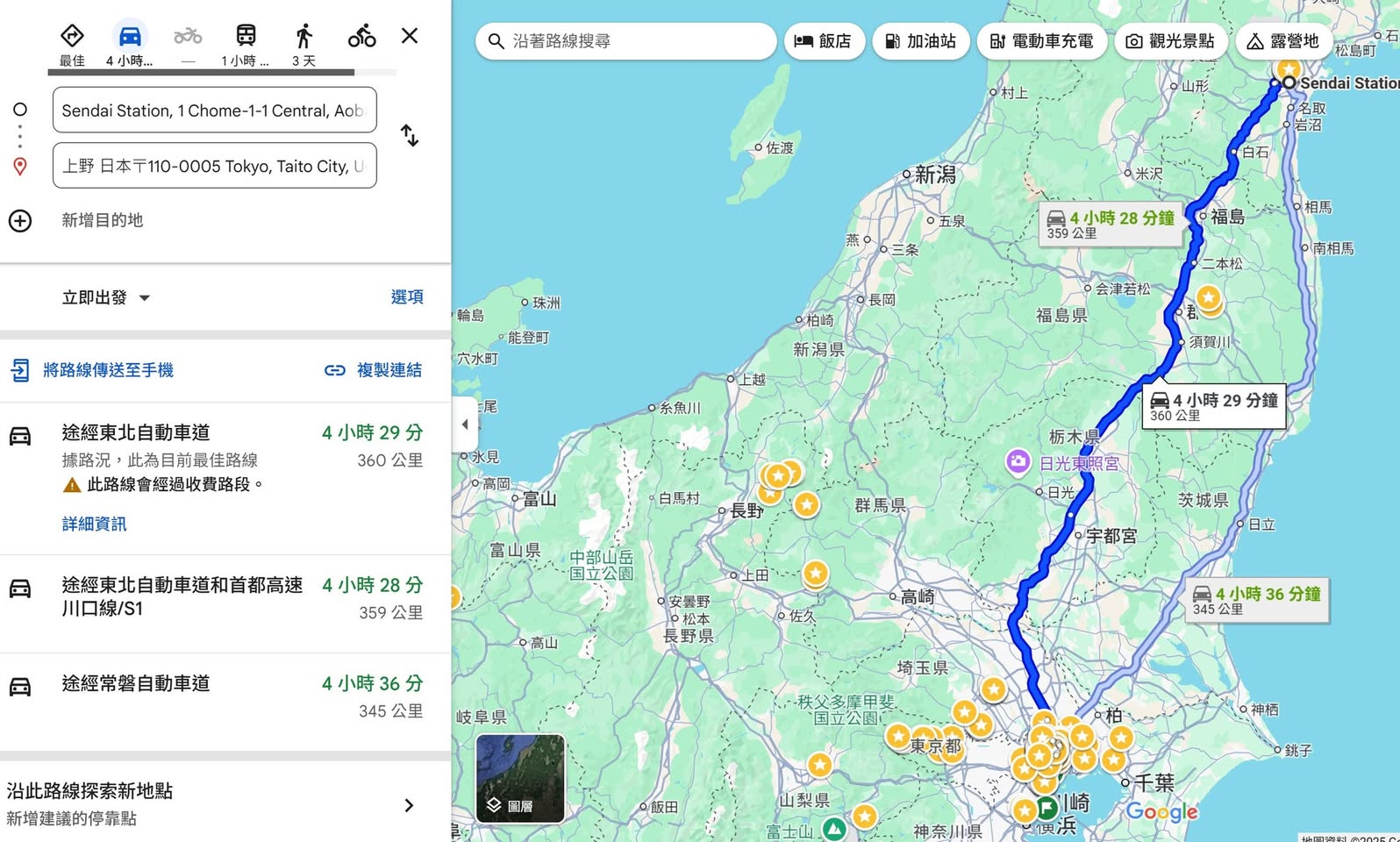Screen dimensions: 1400x842
Task: Choose the walking travel mode
Action: click(304, 37)
